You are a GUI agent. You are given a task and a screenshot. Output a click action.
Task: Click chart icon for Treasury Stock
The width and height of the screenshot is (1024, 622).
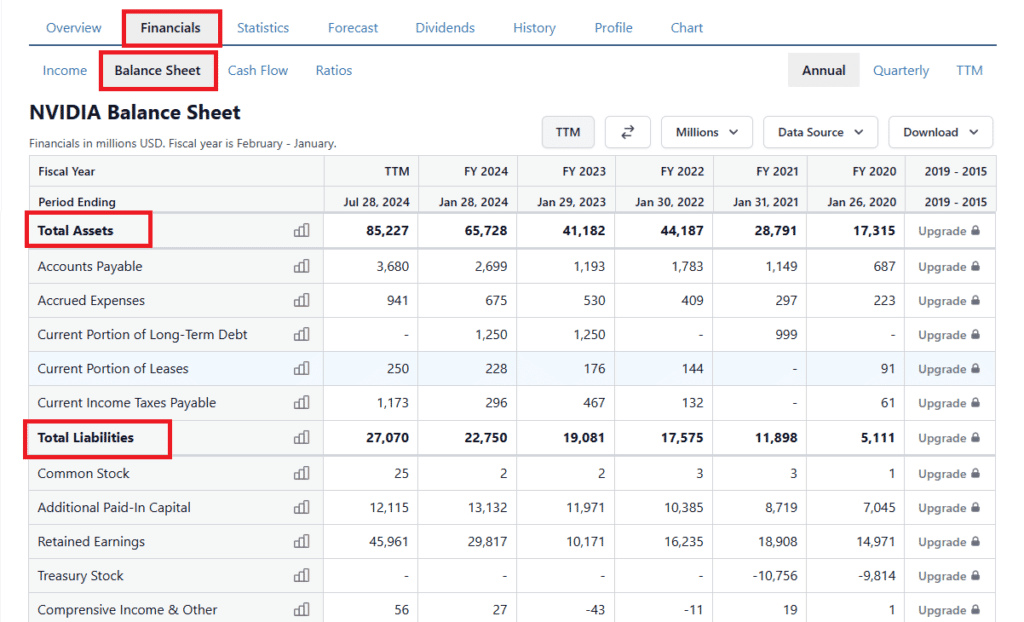pos(301,576)
